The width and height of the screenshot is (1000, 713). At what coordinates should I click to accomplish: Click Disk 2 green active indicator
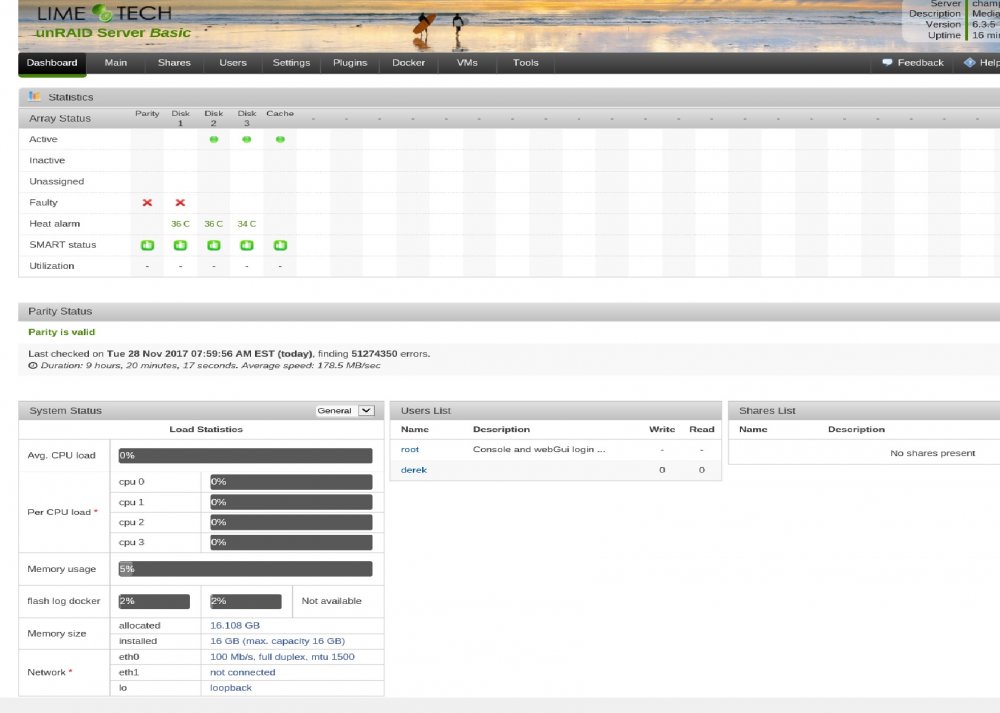click(x=214, y=139)
